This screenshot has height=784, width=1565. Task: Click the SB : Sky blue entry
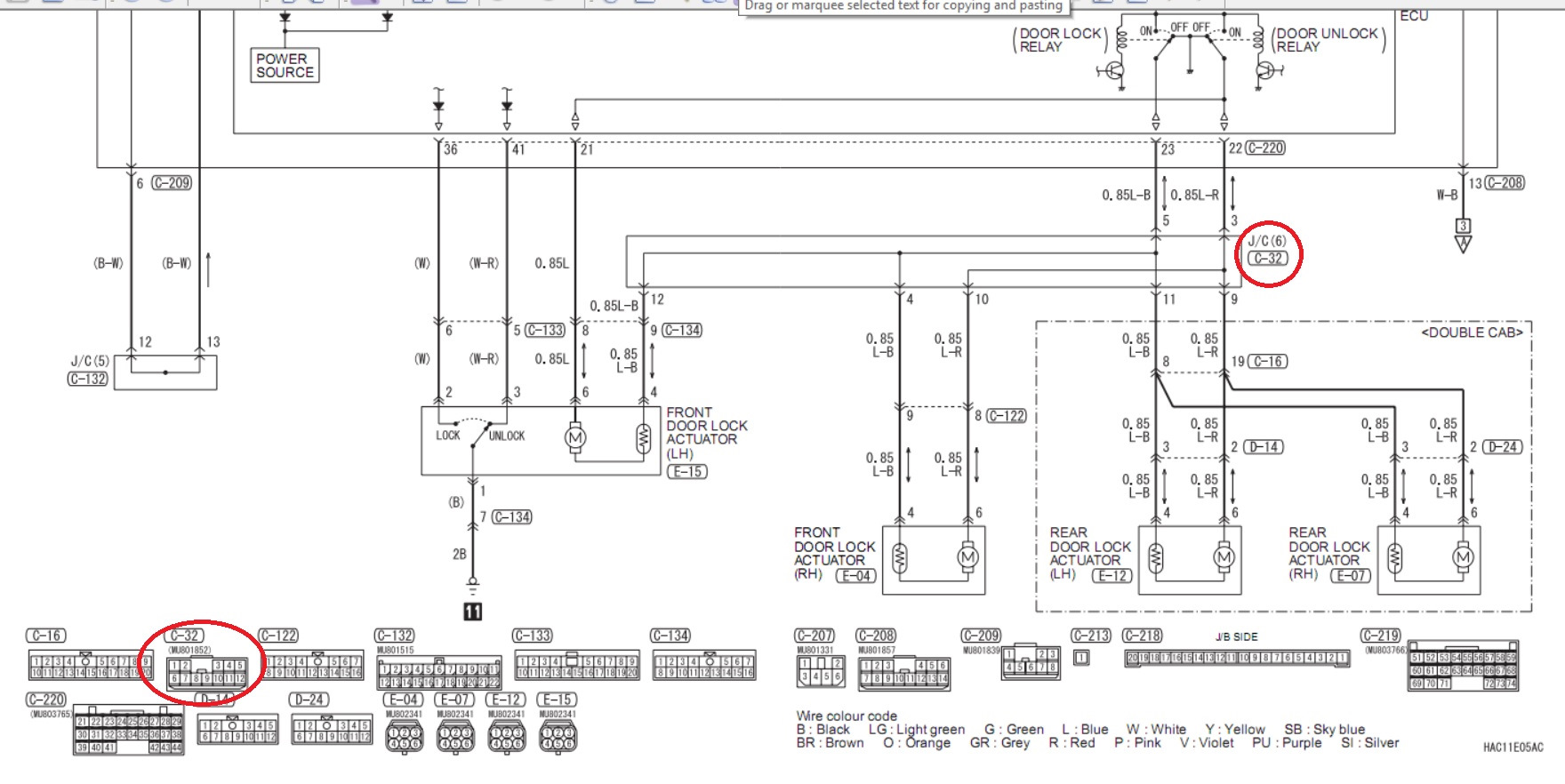[x=1324, y=729]
